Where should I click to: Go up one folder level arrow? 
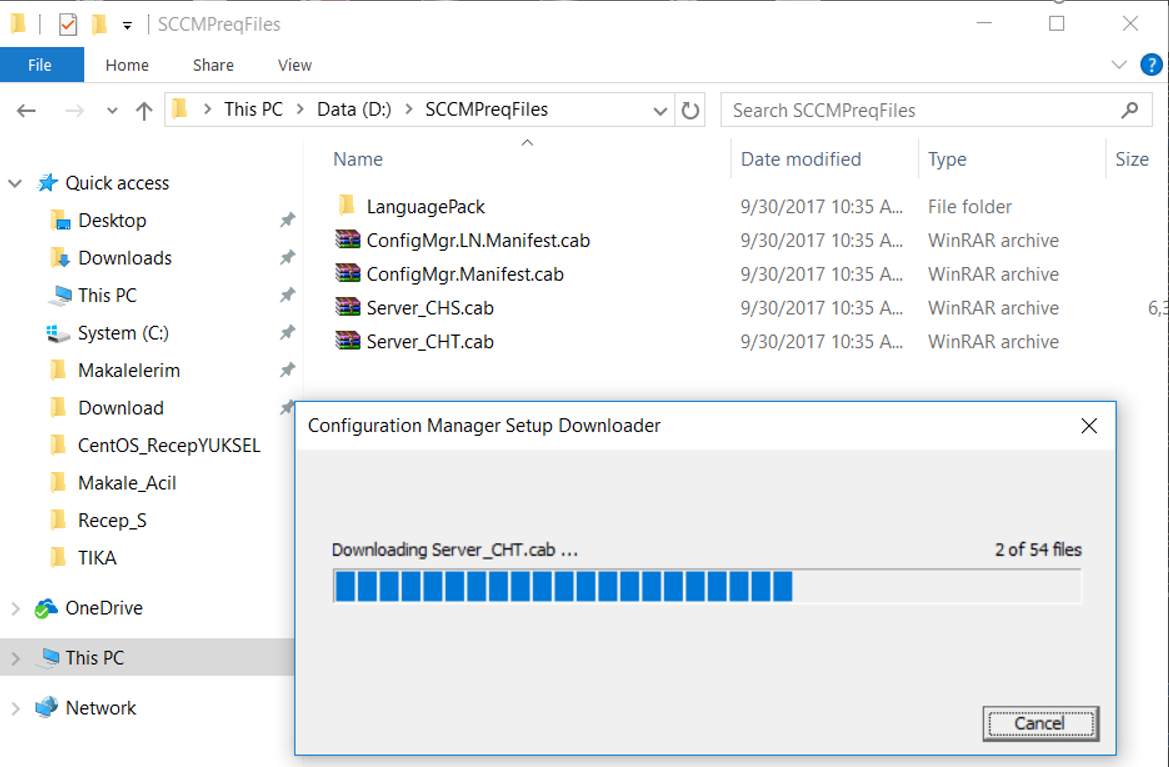coord(144,111)
